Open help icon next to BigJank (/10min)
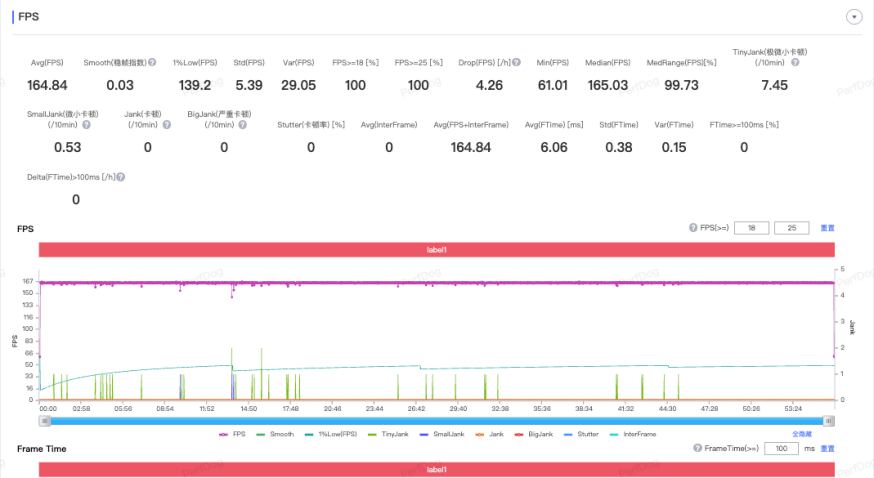The image size is (874, 478). [x=242, y=125]
